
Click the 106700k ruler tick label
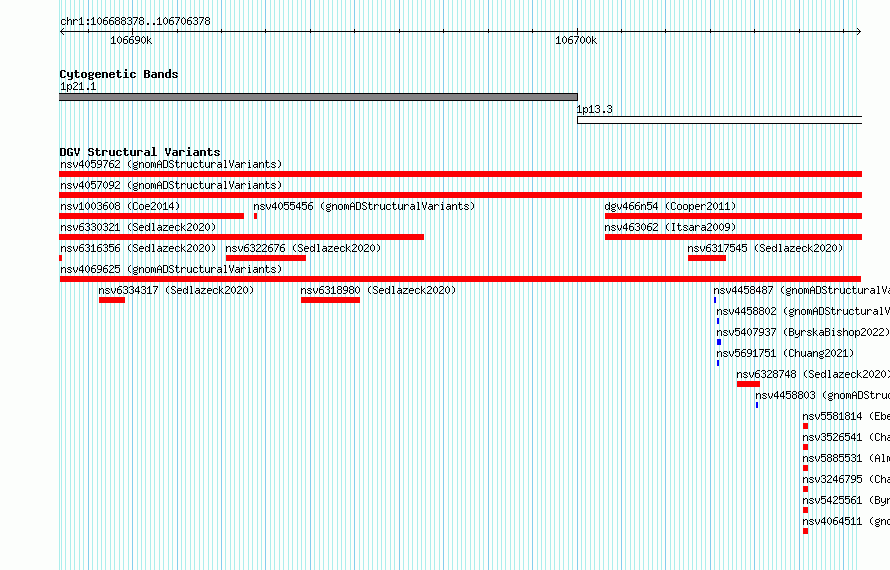[x=576, y=40]
